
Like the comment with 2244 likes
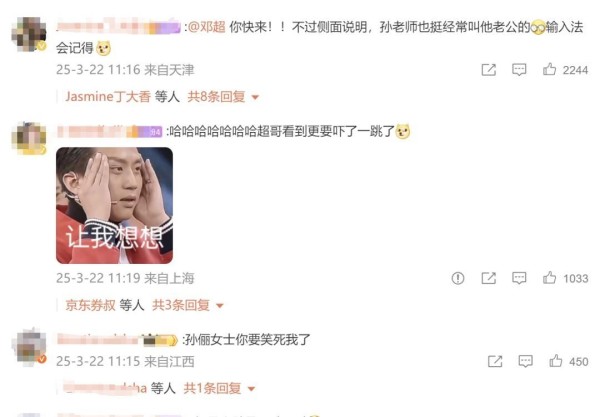tap(549, 69)
